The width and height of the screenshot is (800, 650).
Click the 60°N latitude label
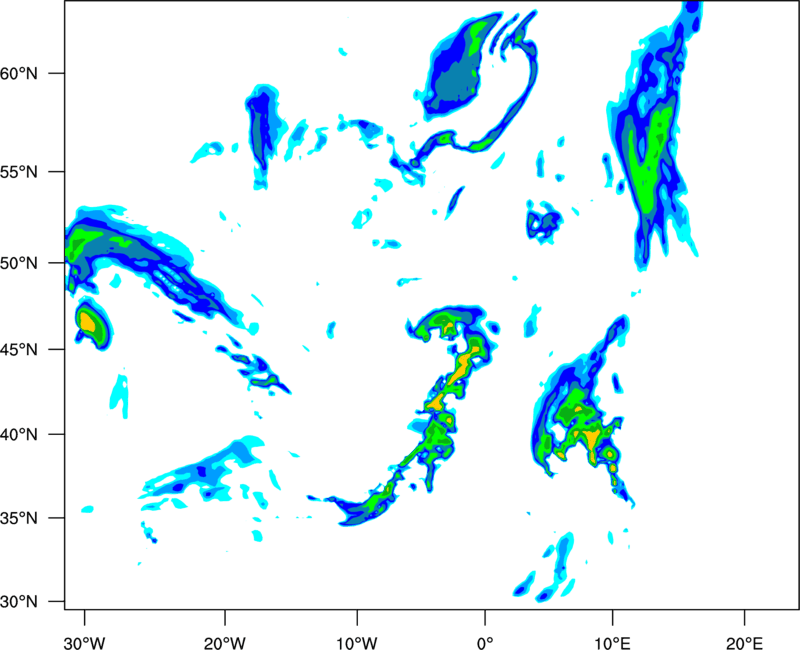point(19,74)
